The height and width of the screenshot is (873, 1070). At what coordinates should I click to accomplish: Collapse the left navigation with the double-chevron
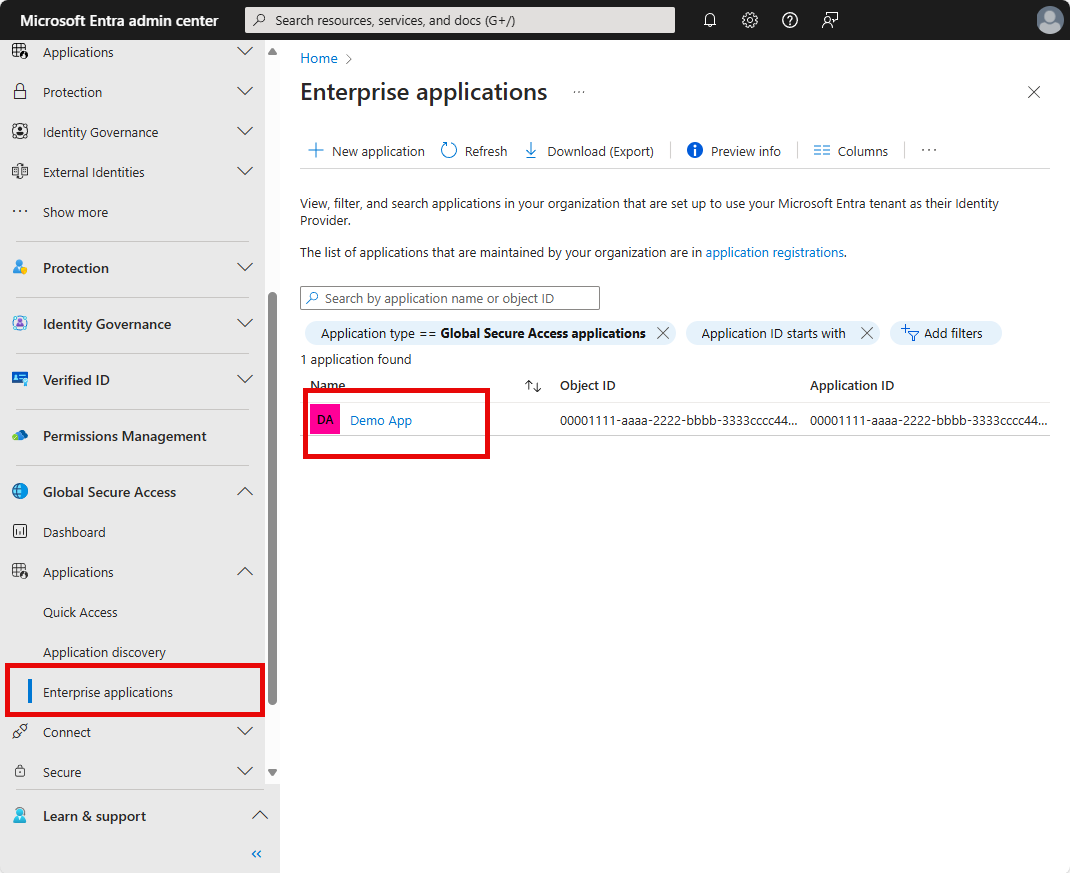(x=256, y=853)
